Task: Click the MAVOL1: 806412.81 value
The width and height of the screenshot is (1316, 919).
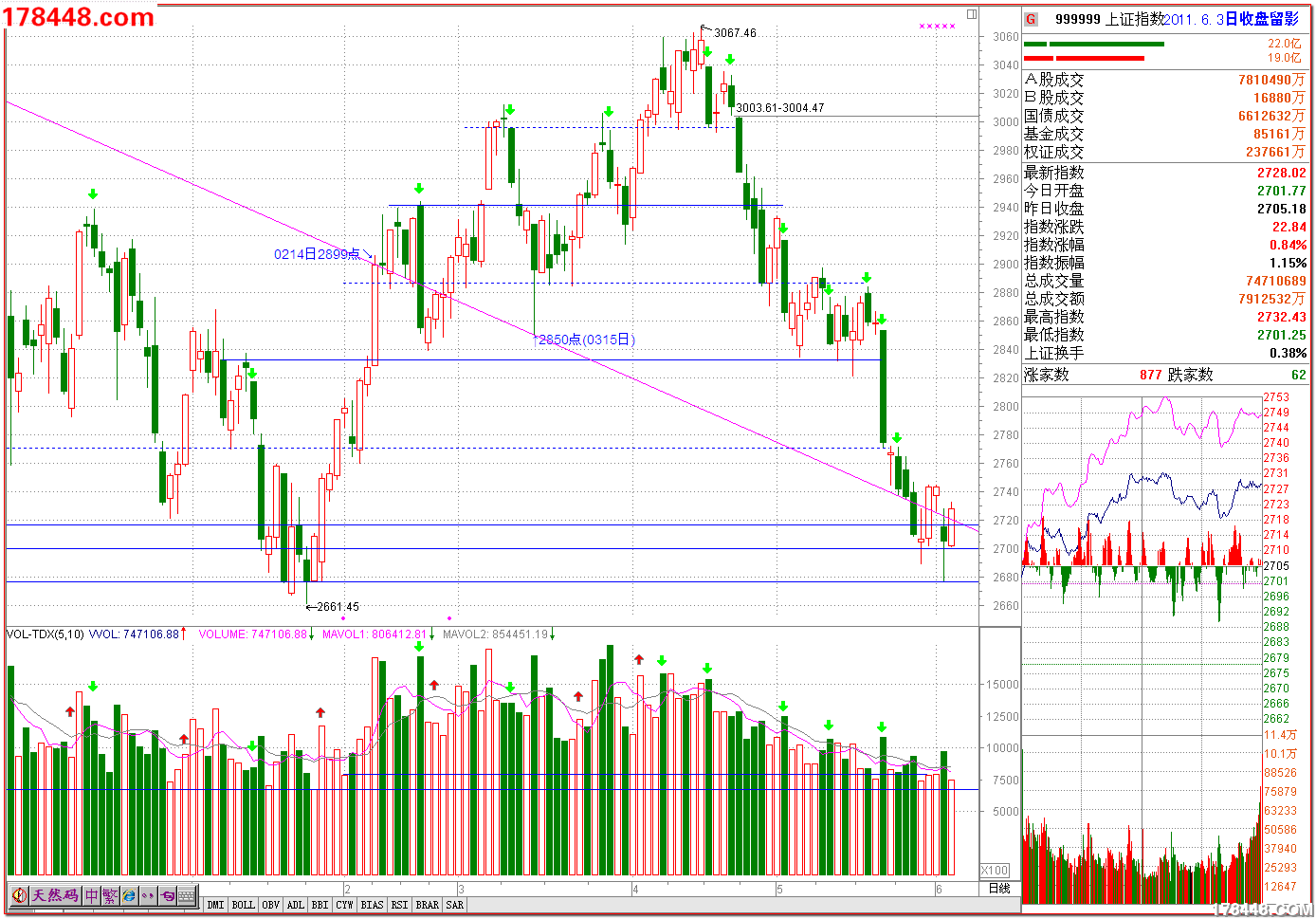Action: (x=375, y=634)
